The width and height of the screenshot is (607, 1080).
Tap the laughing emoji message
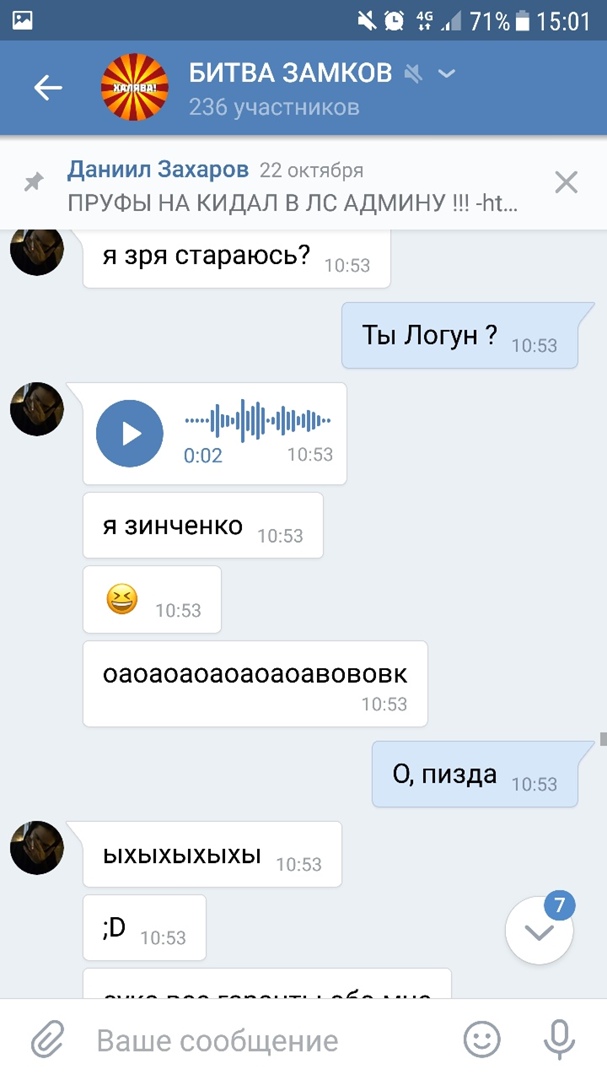152,600
